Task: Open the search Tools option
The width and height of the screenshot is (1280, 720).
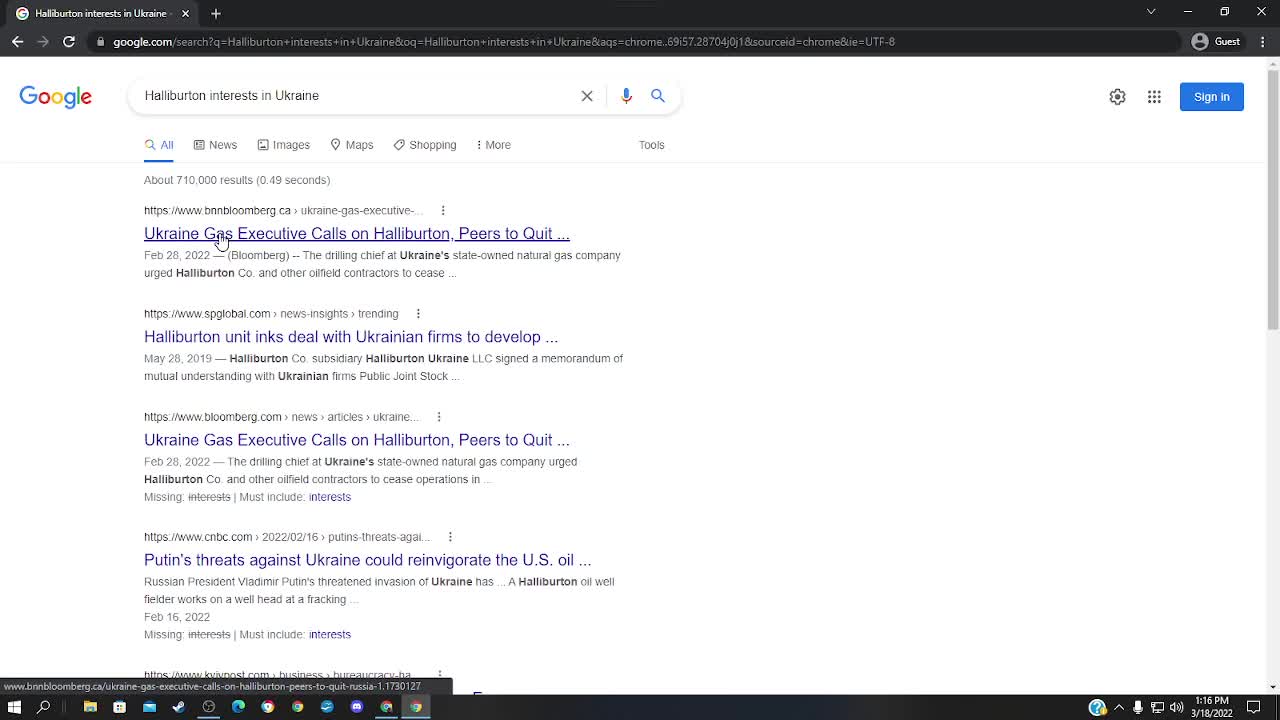Action: coord(652,145)
